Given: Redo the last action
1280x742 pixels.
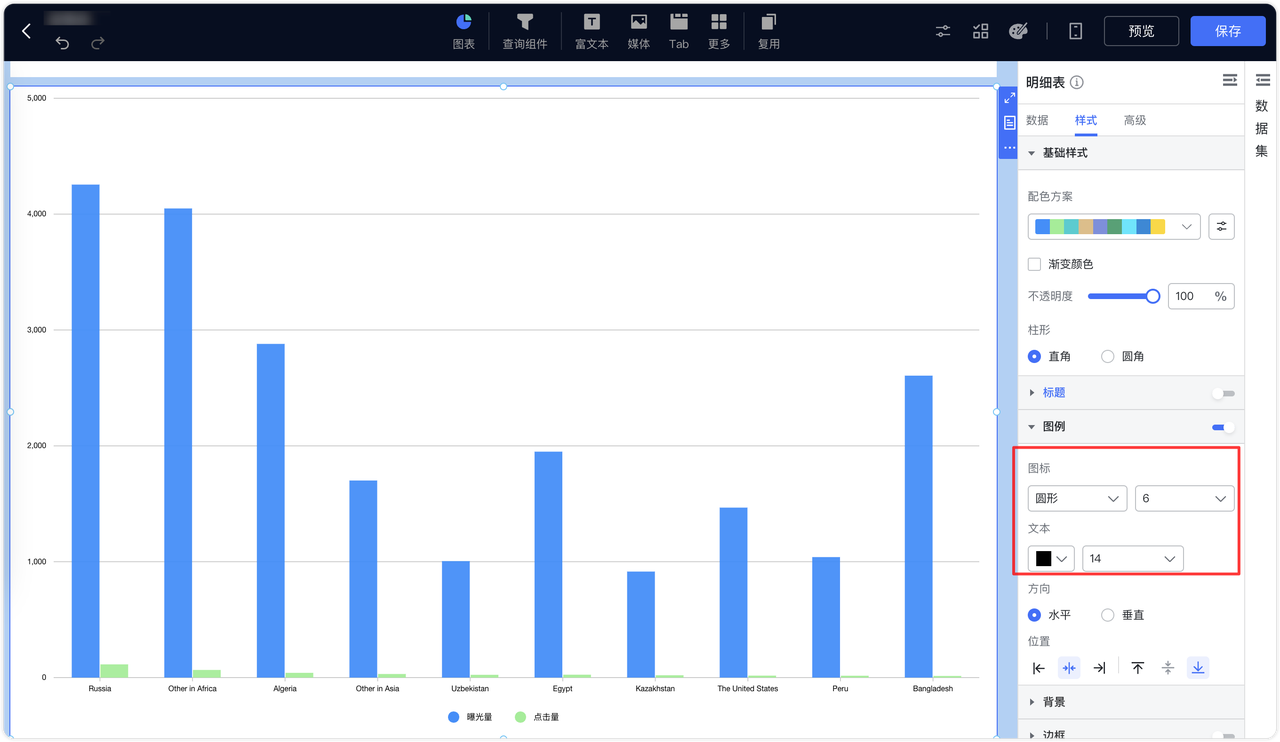Looking at the screenshot, I should point(97,43).
